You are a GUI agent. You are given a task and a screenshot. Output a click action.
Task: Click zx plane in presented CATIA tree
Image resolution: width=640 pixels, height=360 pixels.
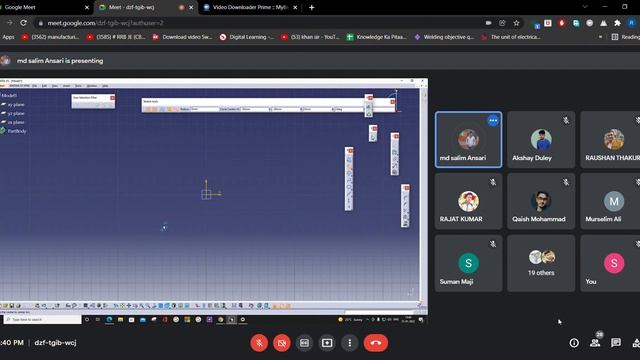tap(13, 122)
